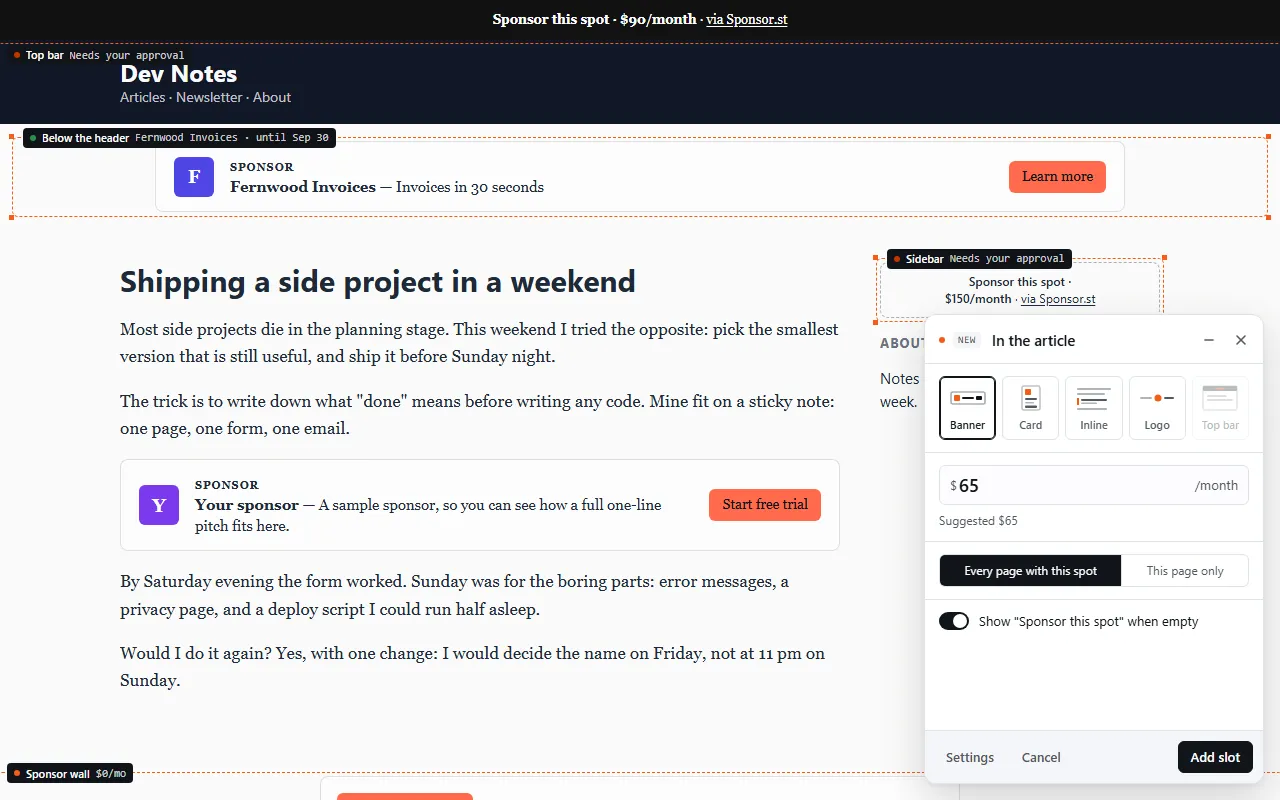The width and height of the screenshot is (1280, 800).
Task: Open the Articles nav link
Action: coord(143,97)
